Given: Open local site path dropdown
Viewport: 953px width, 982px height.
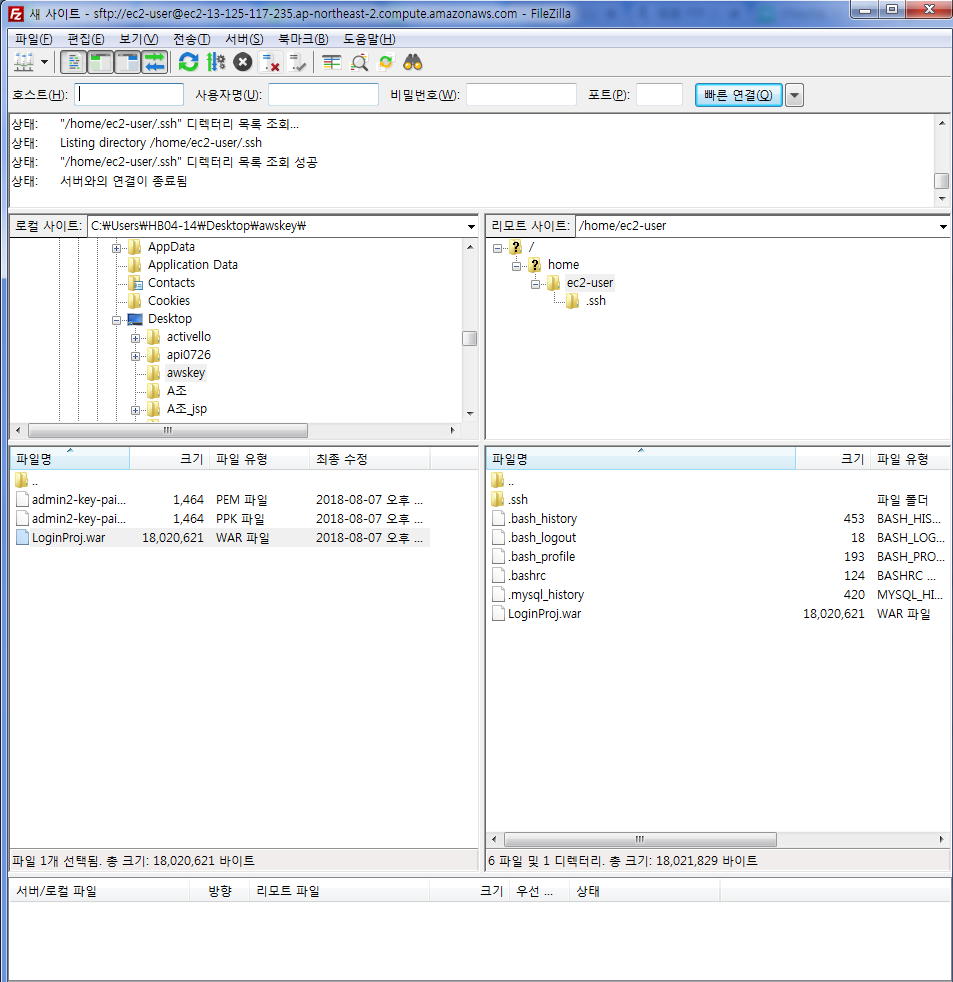Looking at the screenshot, I should click(x=471, y=227).
